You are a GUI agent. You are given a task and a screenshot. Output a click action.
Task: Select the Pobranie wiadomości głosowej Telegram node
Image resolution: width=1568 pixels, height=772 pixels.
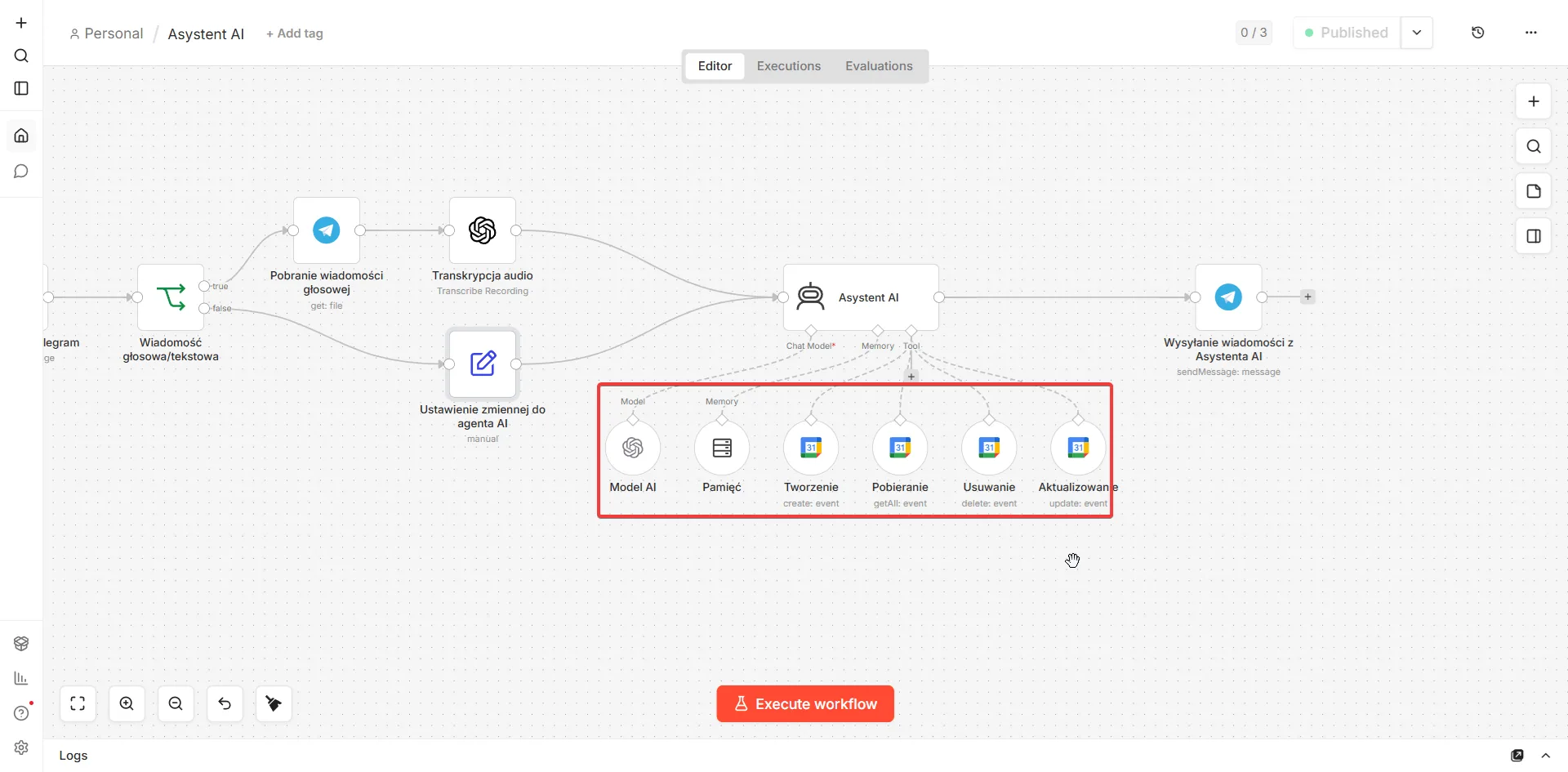coord(327,230)
